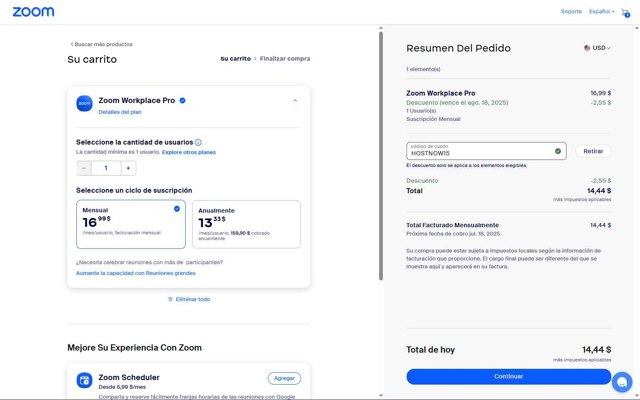640x400 pixels.
Task: Select the Anualmente subscription cycle
Action: [246, 223]
